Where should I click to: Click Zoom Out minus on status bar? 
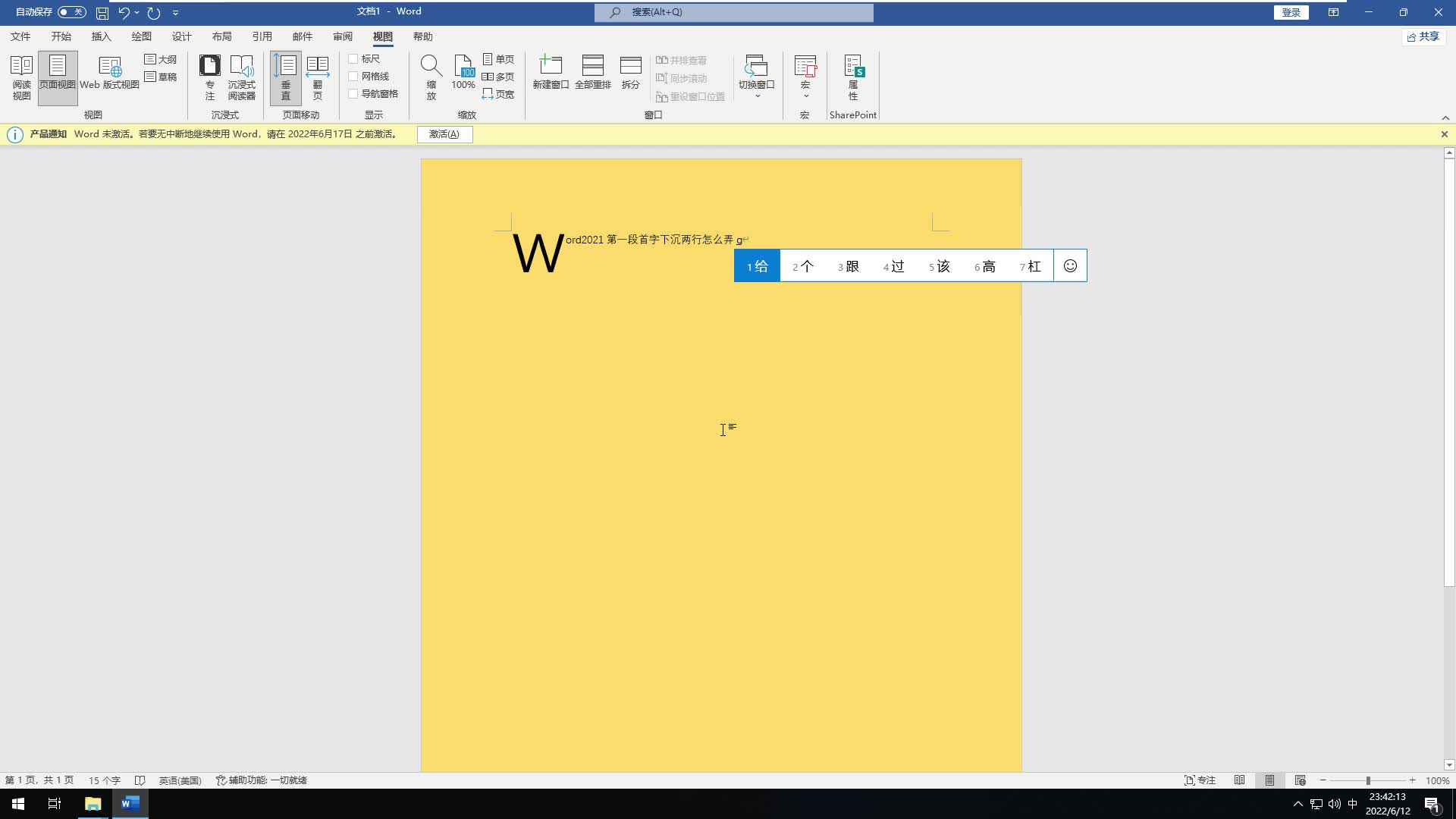tap(1323, 780)
